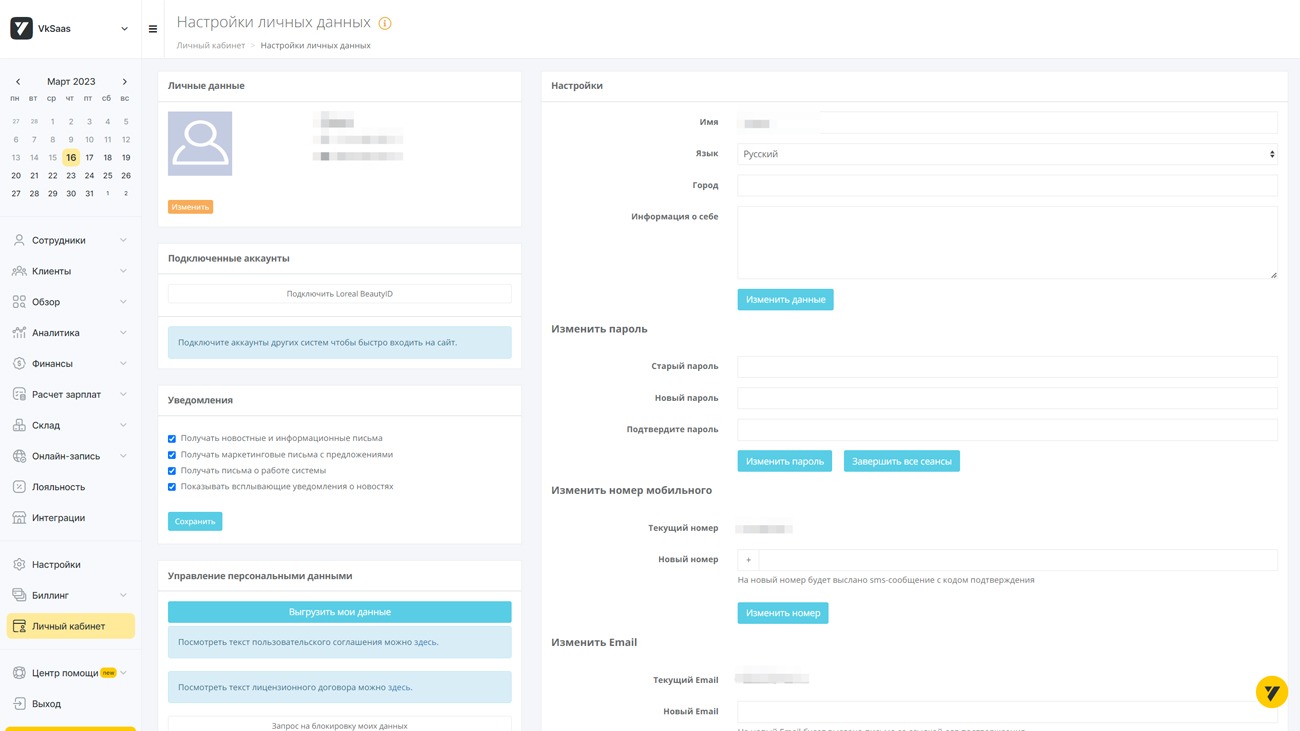Go to next month in calendar
This screenshot has width=1300, height=731.
(125, 82)
